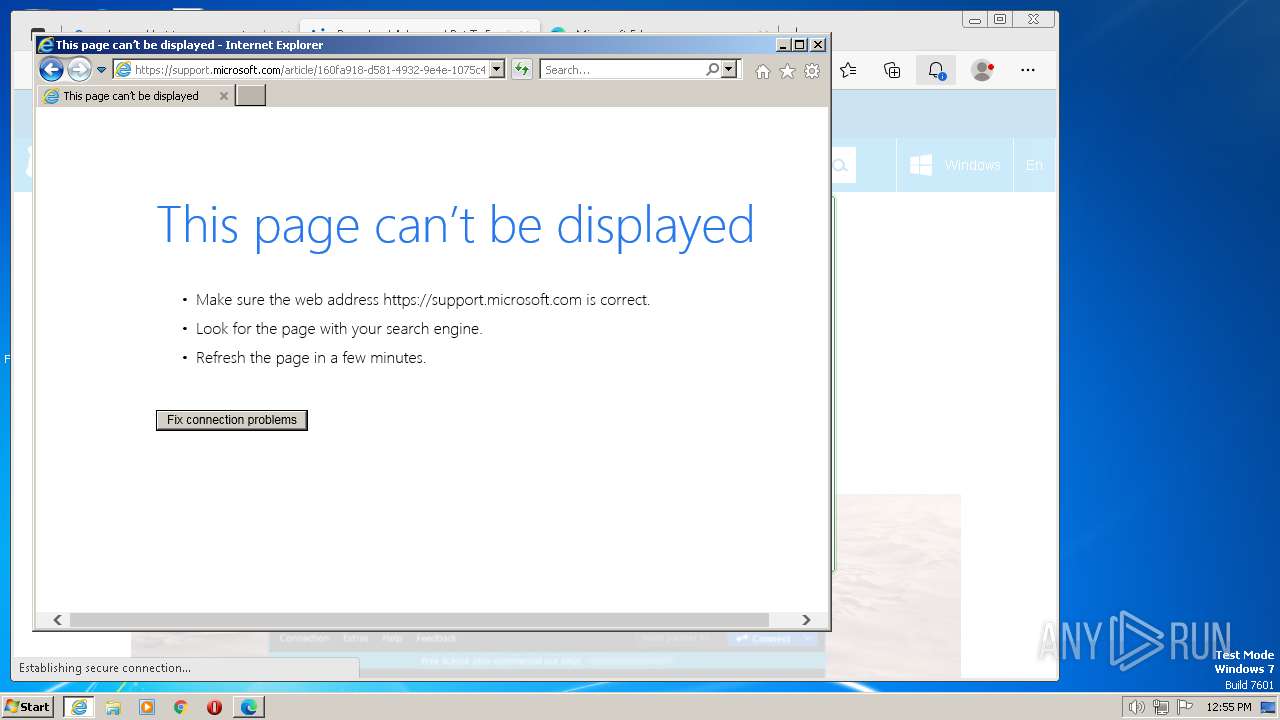Restore the Edge window with restore button
The image size is (1280, 720).
coord(1000,19)
